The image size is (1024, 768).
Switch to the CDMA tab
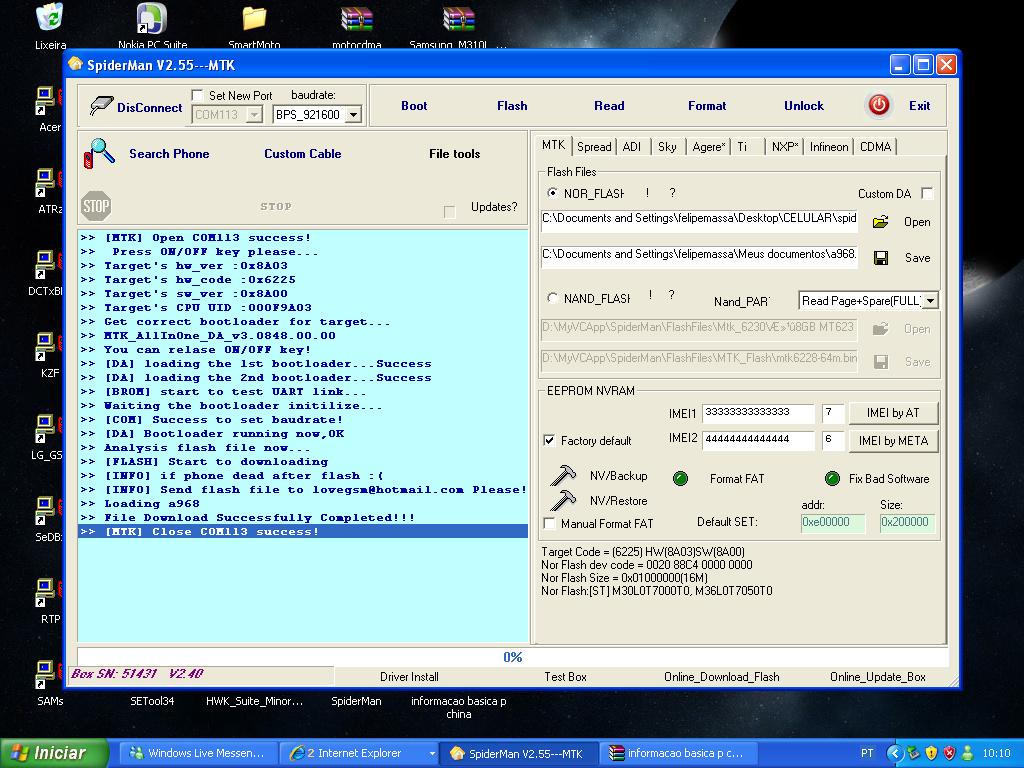point(875,147)
